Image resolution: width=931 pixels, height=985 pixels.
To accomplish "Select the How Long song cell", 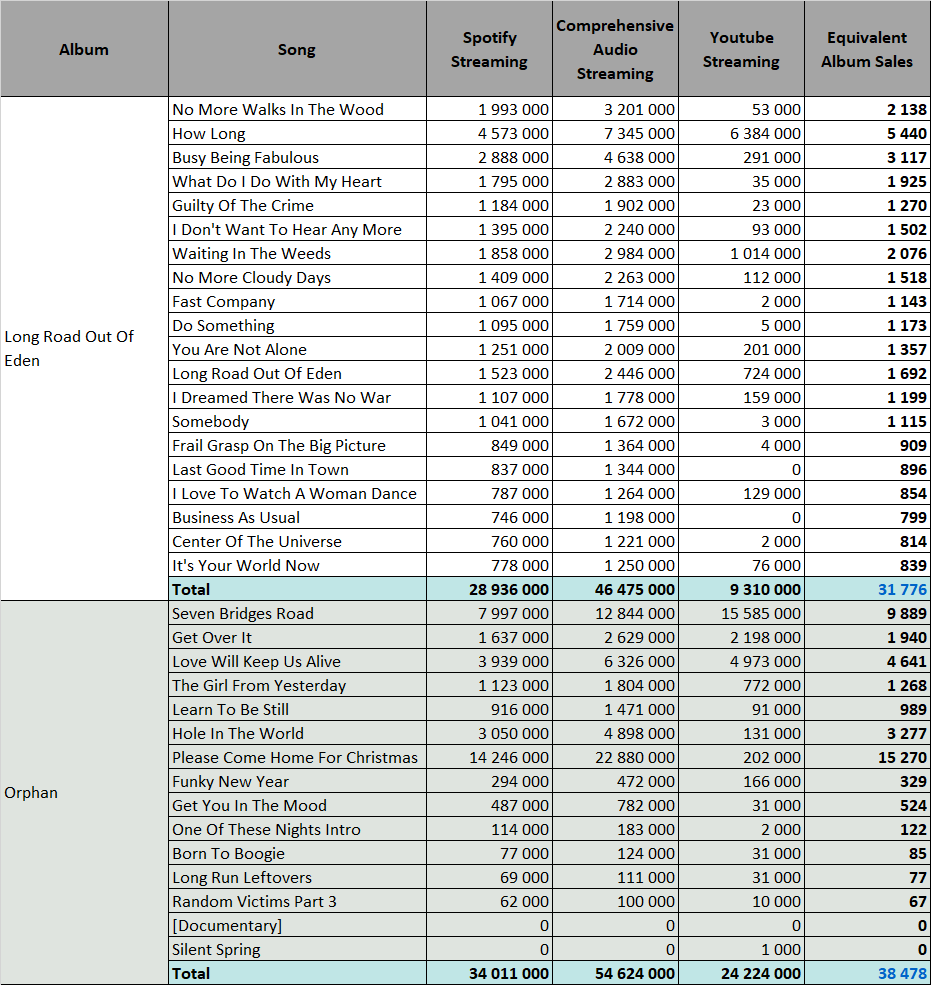I will [297, 133].
